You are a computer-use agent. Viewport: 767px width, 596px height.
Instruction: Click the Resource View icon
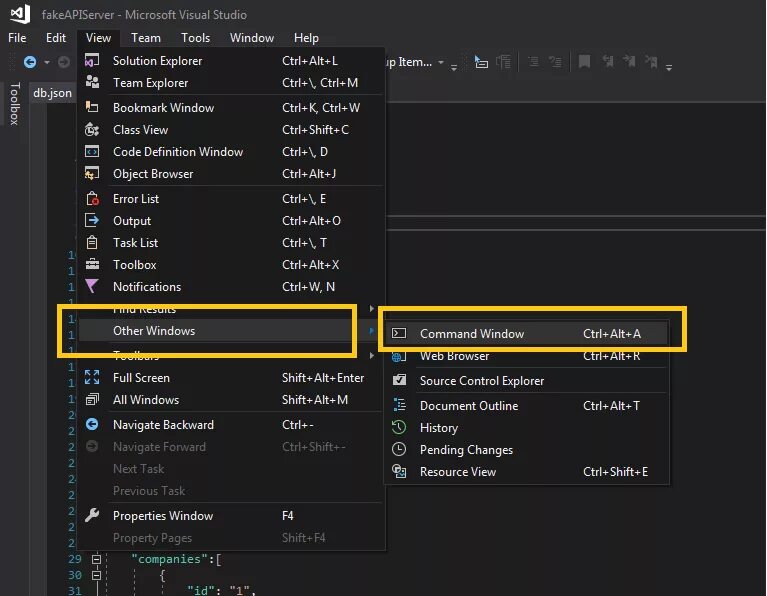pos(399,471)
